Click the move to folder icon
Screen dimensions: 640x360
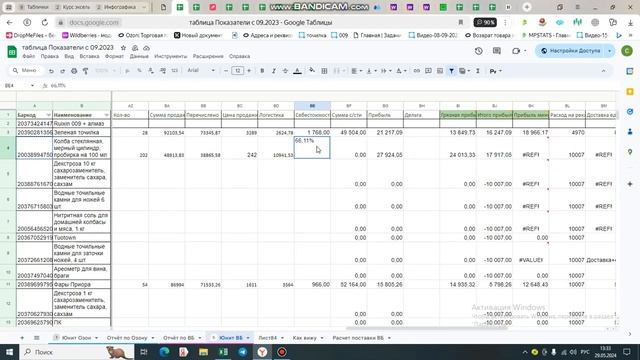pyautogui.click(x=135, y=48)
